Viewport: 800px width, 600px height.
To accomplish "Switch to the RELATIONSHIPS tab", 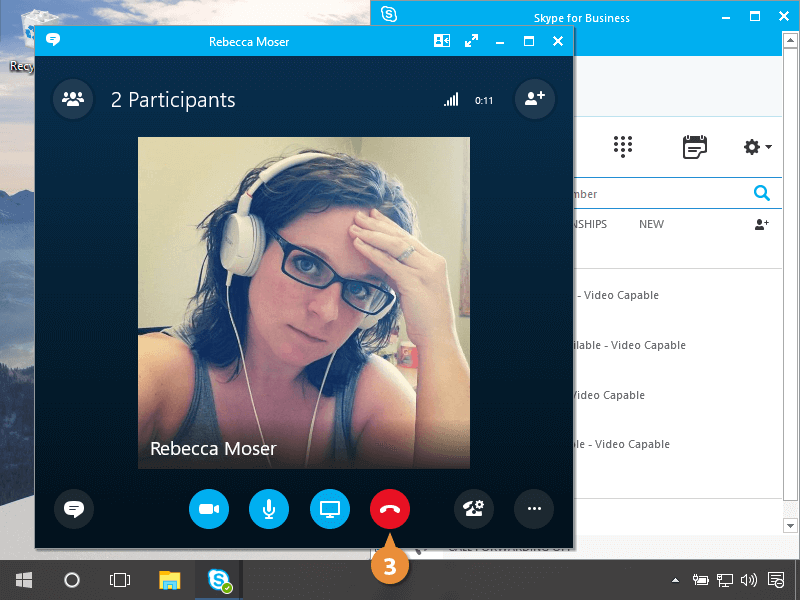I will point(590,224).
